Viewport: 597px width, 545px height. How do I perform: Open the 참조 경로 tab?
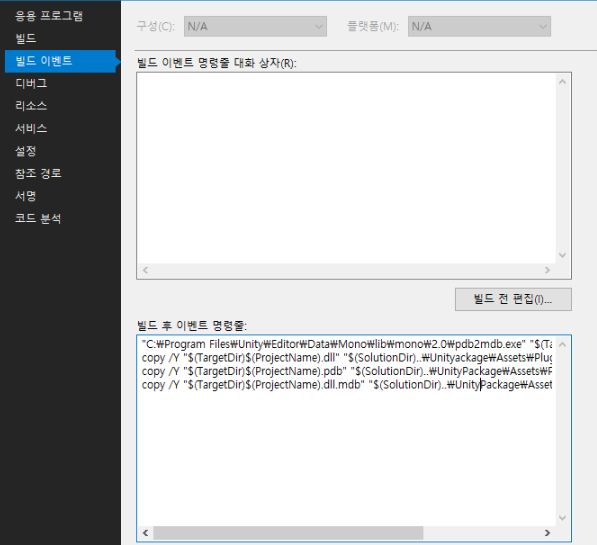[38, 173]
